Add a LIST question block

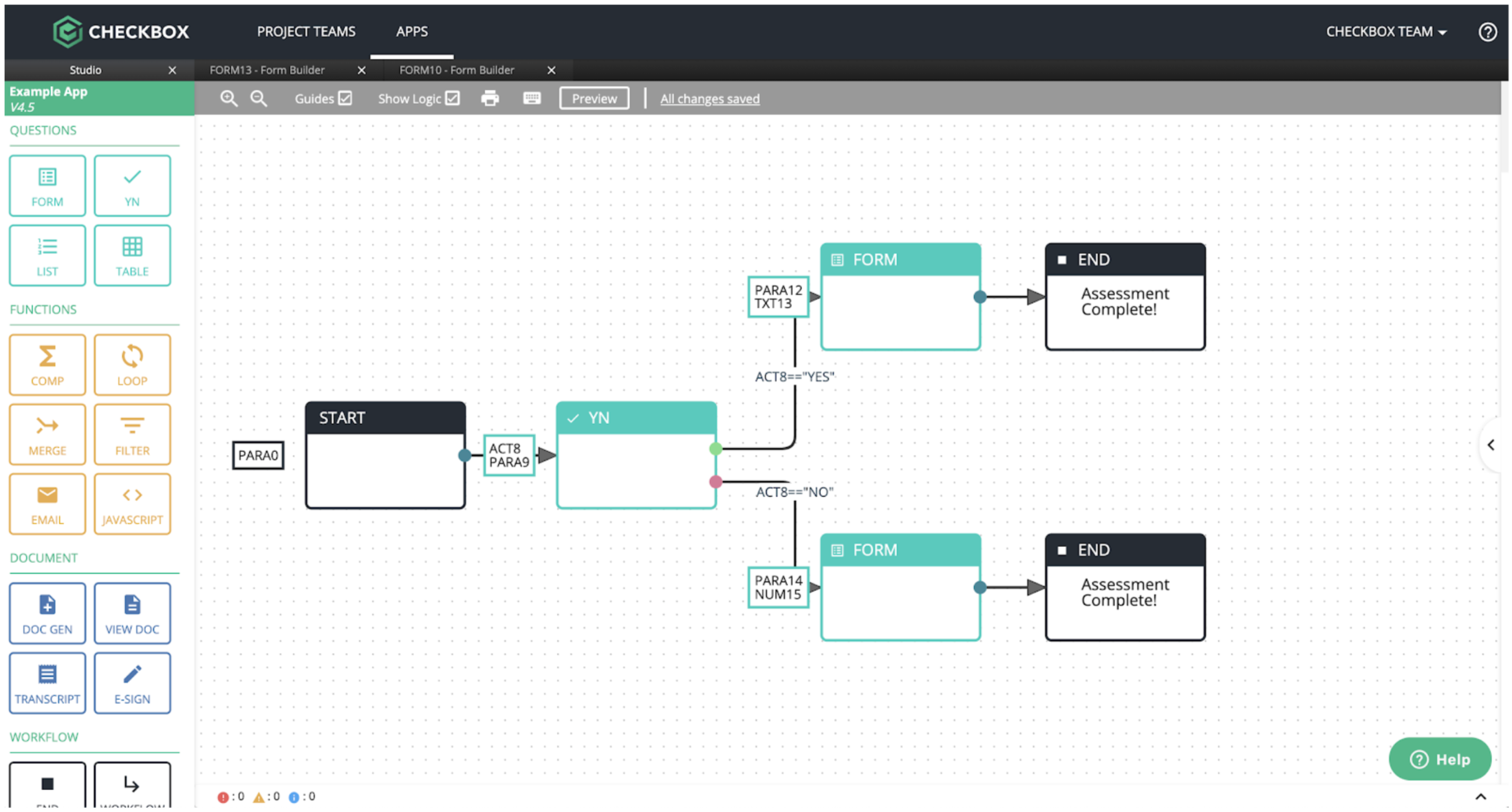click(x=47, y=255)
